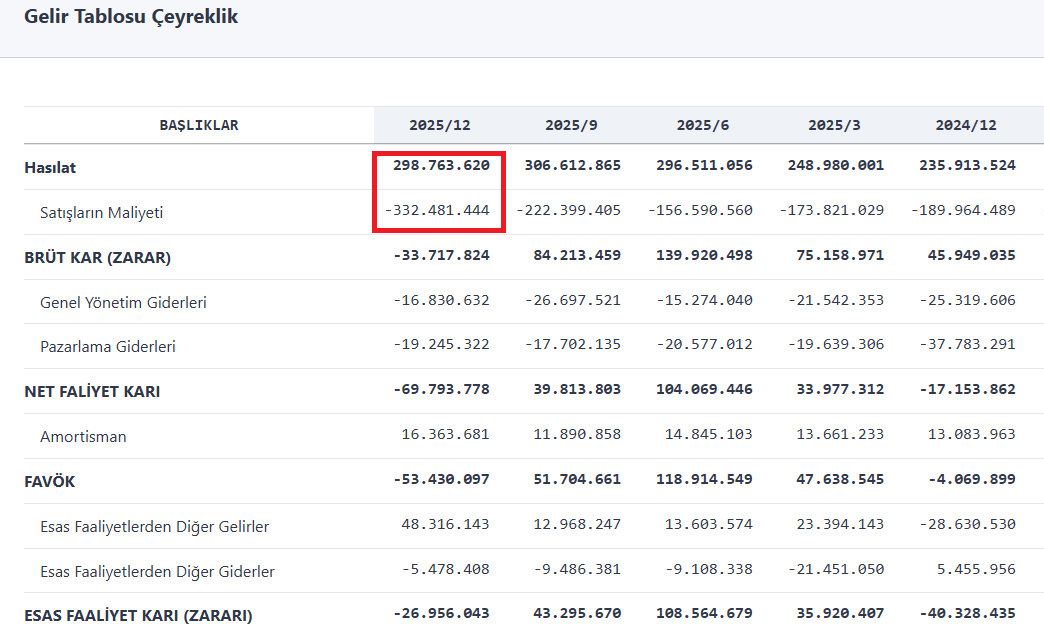Click operating profit value 108.564.679
This screenshot has height=624, width=1044.
click(x=704, y=613)
